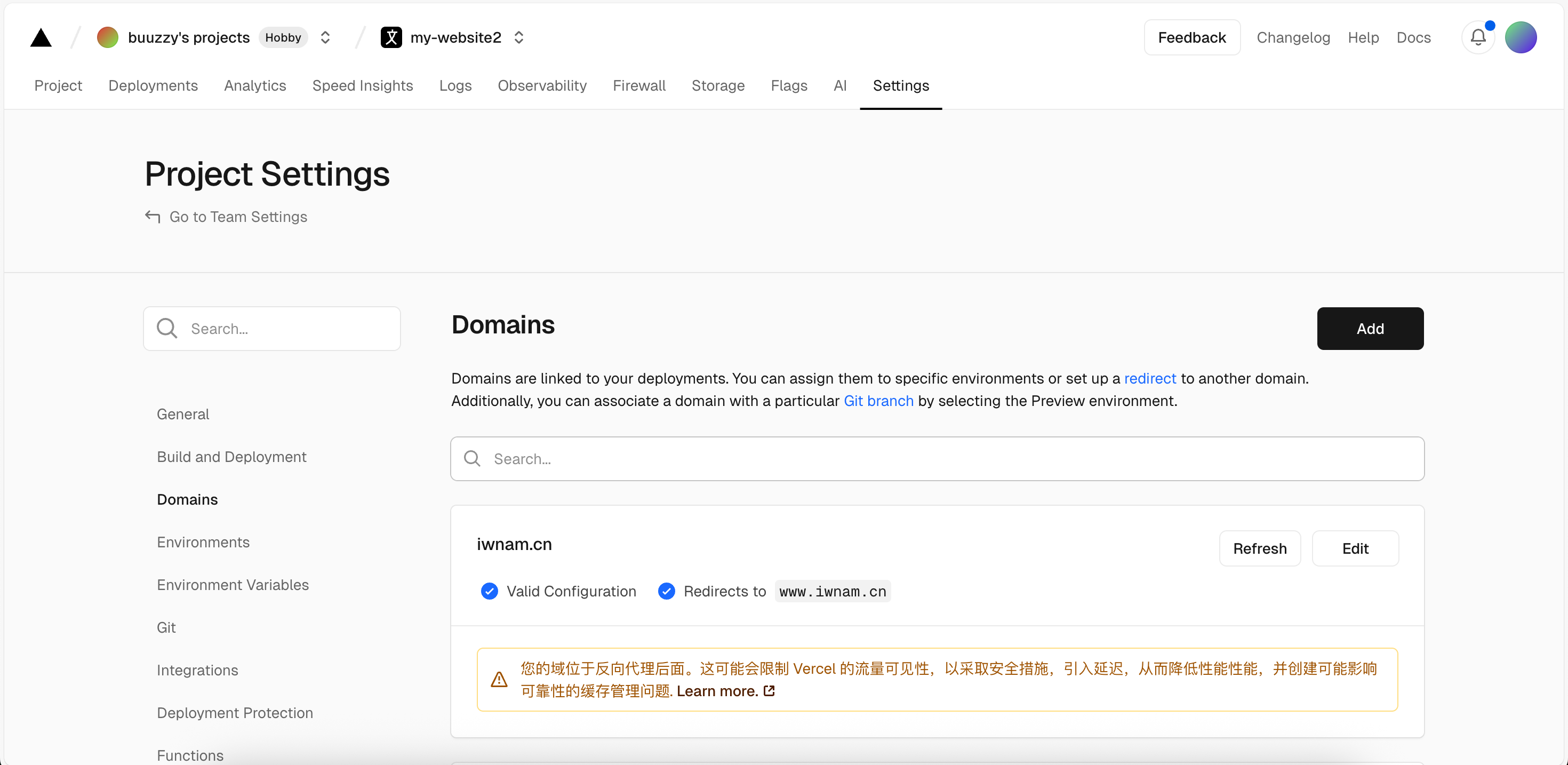Expand the project switcher next to my-website2
The width and height of the screenshot is (1568, 765).
tap(518, 38)
